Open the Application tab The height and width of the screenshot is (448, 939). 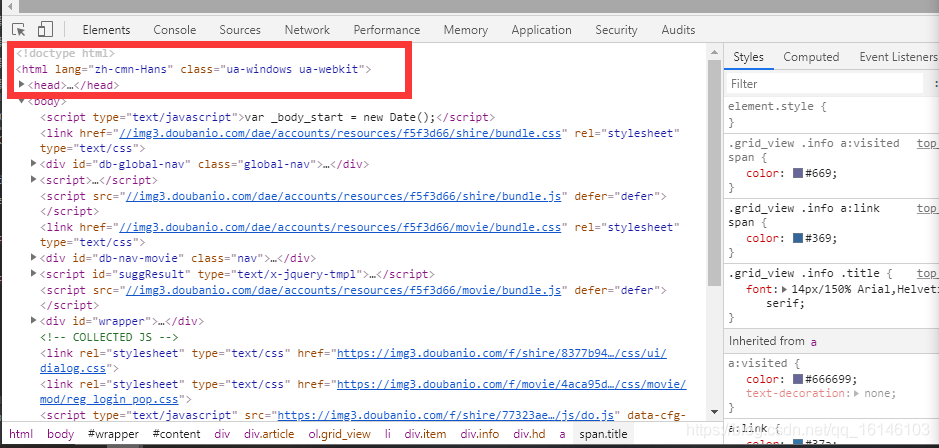pyautogui.click(x=541, y=30)
